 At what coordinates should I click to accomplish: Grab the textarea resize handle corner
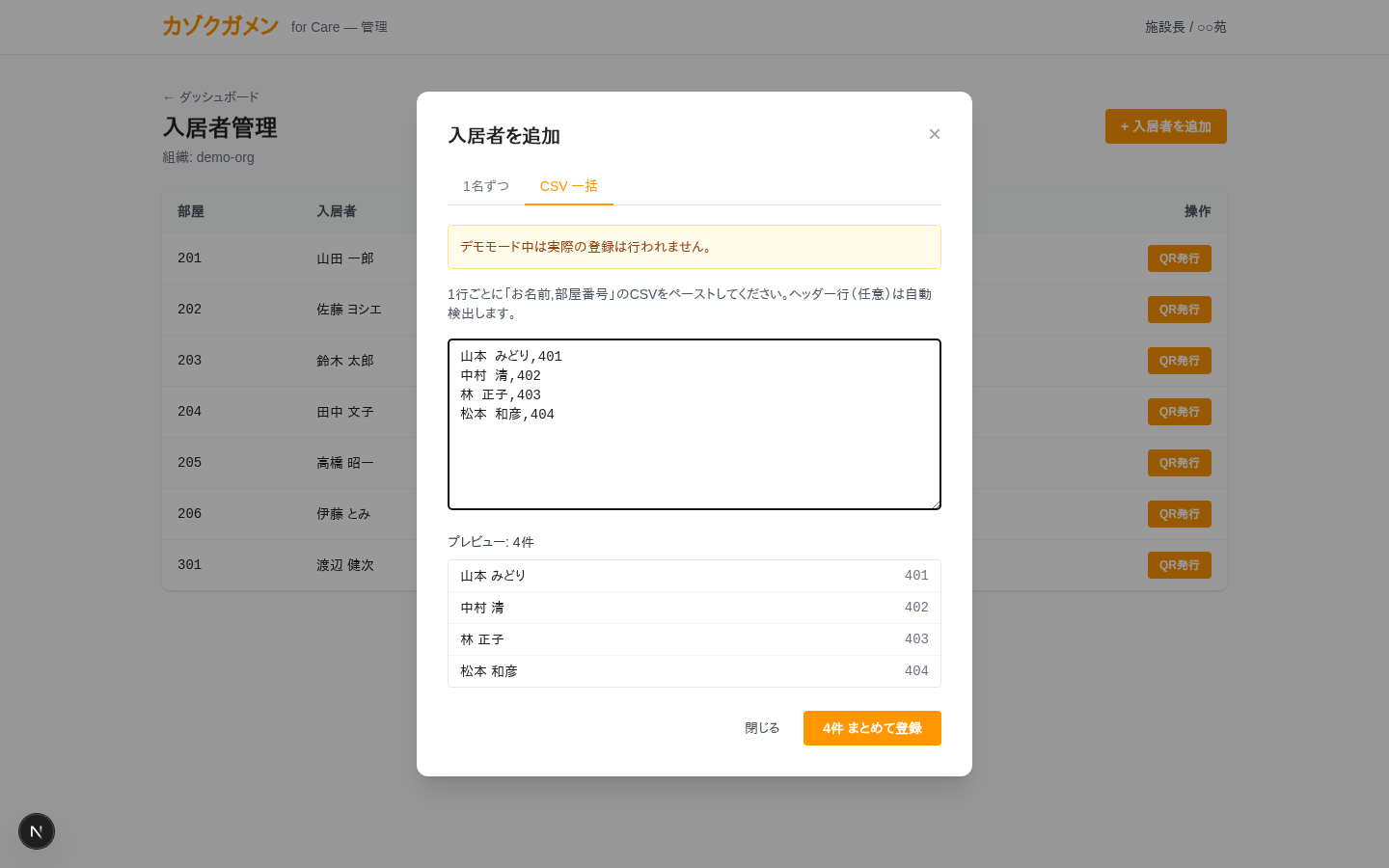point(935,503)
